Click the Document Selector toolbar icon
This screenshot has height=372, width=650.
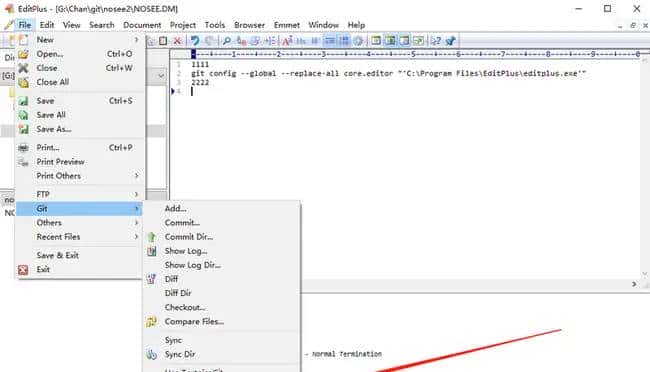419,41
